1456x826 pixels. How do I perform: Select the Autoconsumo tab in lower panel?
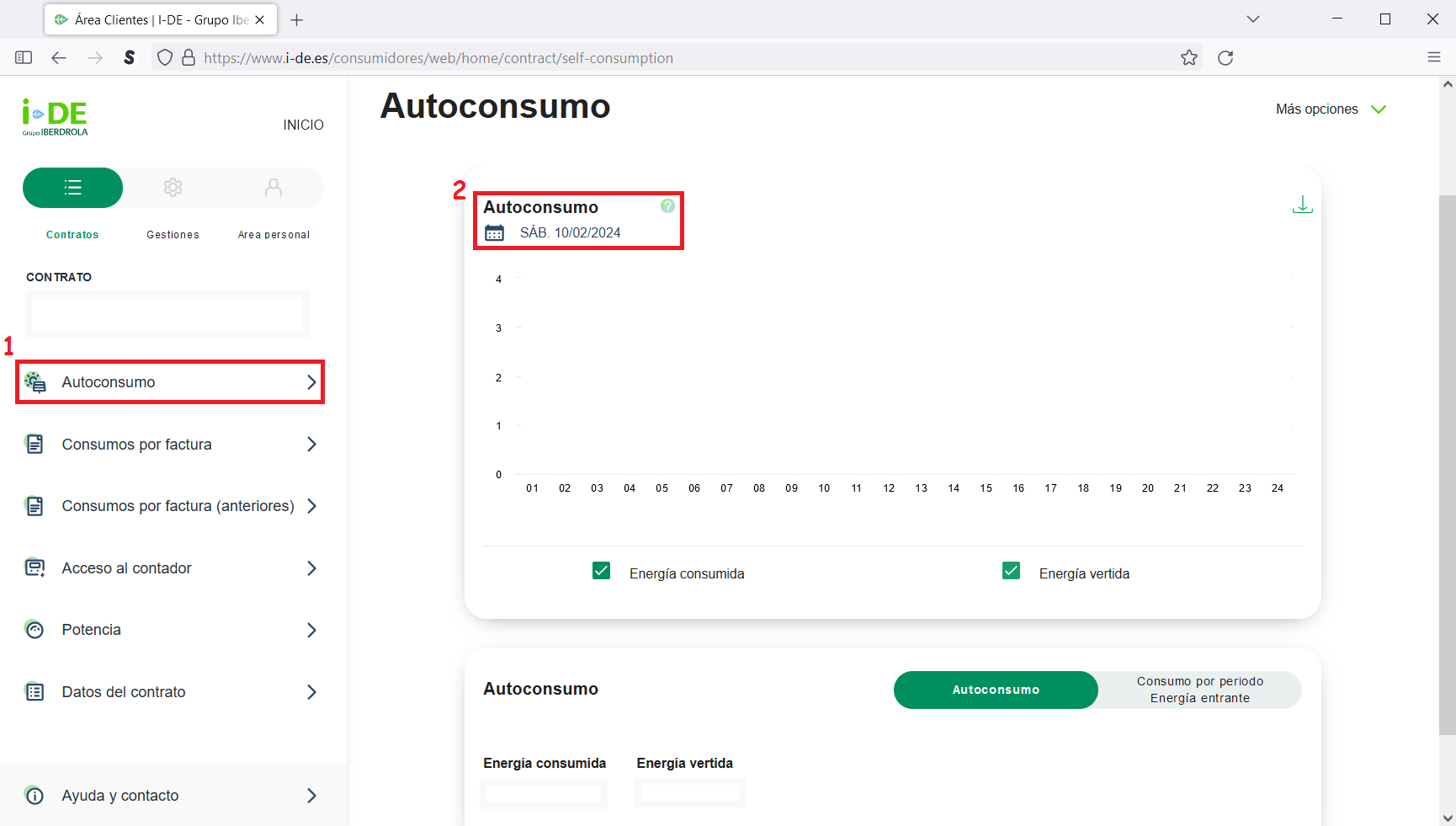995,690
